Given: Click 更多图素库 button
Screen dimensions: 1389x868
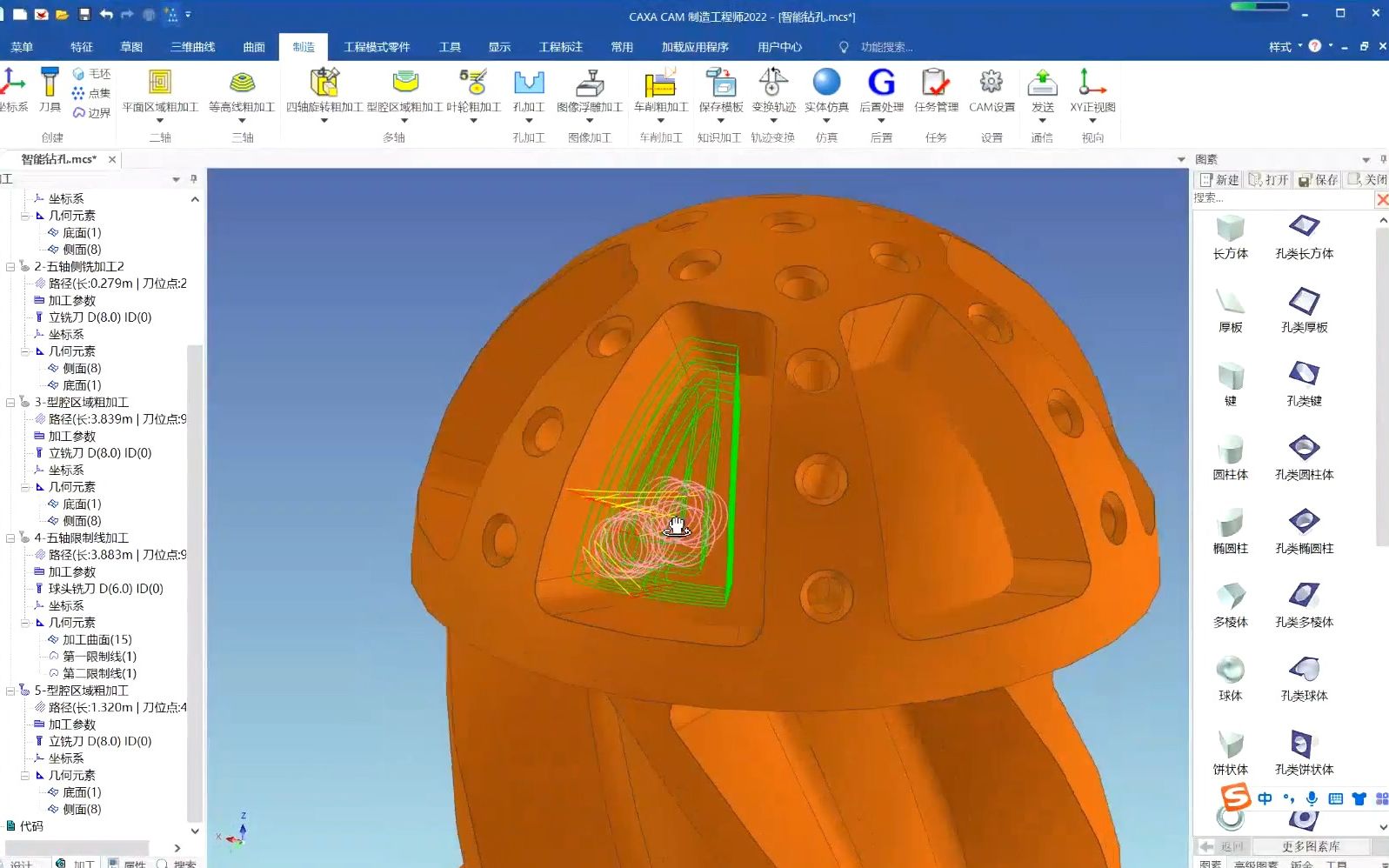Looking at the screenshot, I should point(1310,846).
